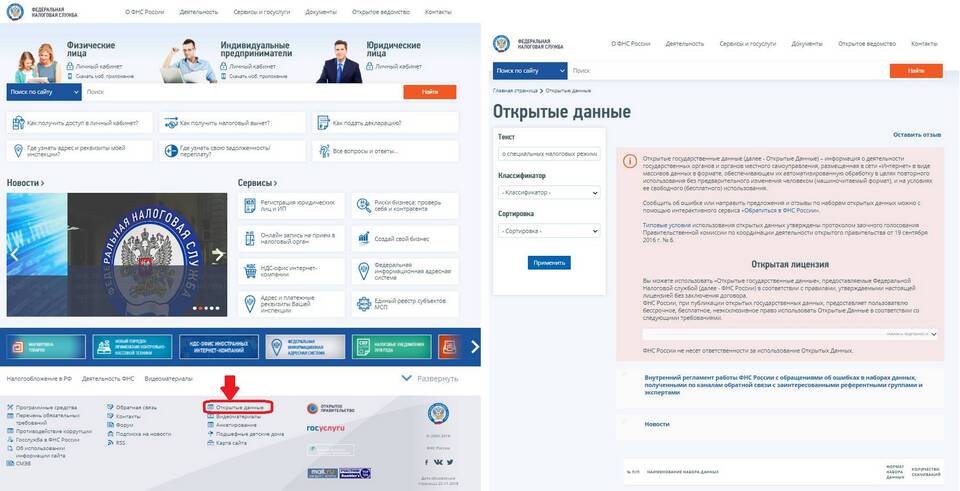
Task: Open the Документы menu on right page
Action: (x=807, y=43)
